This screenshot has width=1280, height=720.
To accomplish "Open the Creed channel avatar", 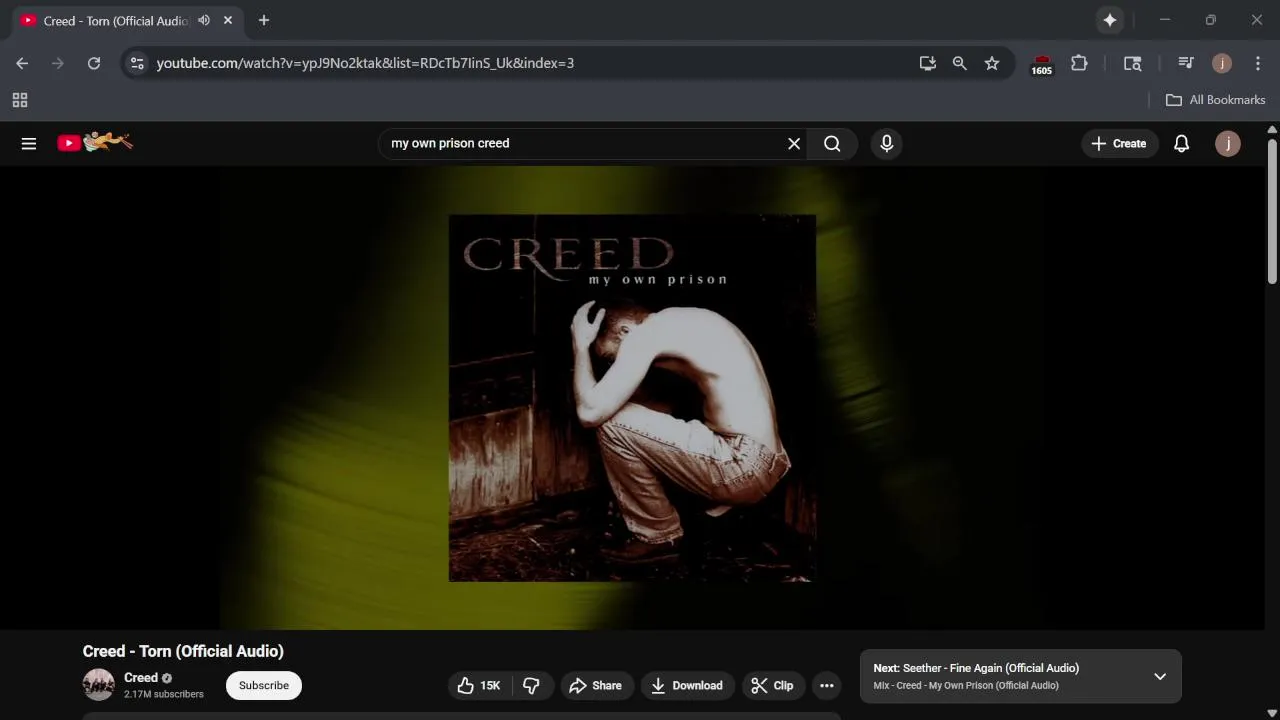I will point(99,685).
